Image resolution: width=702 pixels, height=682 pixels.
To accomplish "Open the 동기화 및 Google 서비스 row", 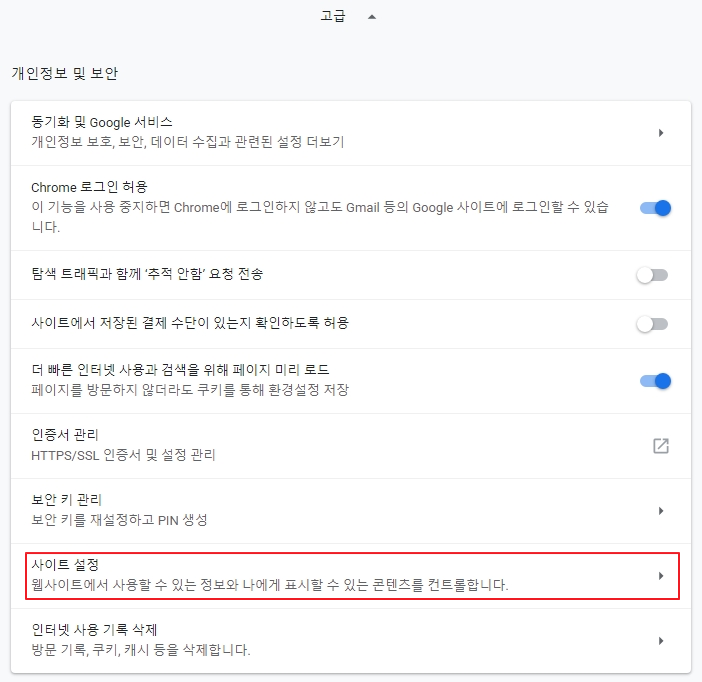I will tap(351, 133).
